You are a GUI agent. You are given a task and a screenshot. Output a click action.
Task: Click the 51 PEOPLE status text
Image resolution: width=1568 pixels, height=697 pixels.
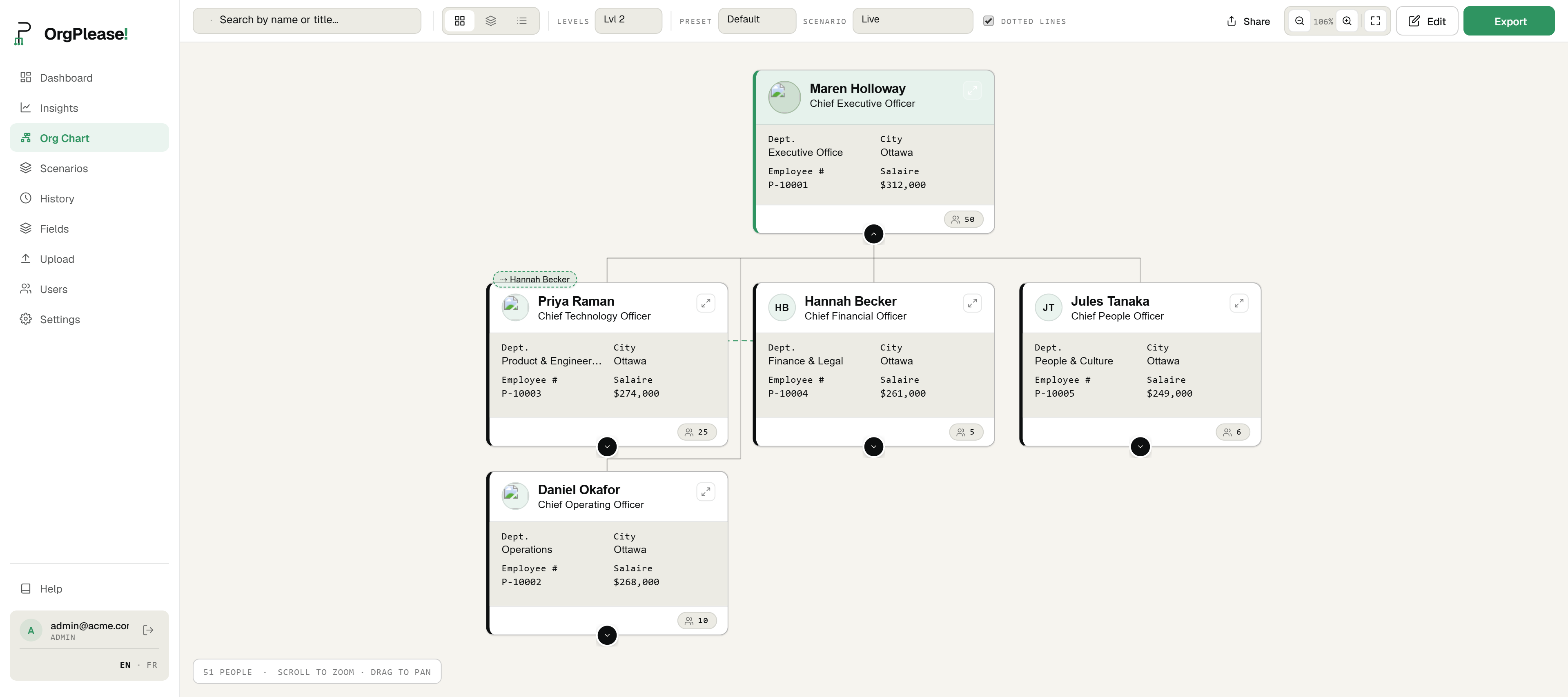228,672
